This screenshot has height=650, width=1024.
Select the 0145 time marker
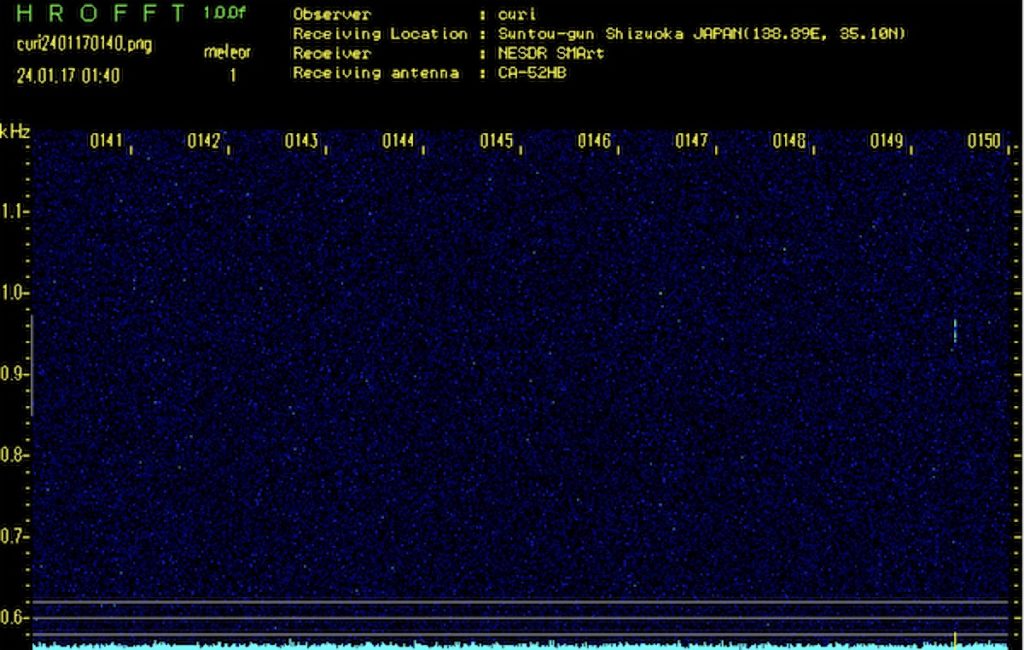[x=496, y=141]
